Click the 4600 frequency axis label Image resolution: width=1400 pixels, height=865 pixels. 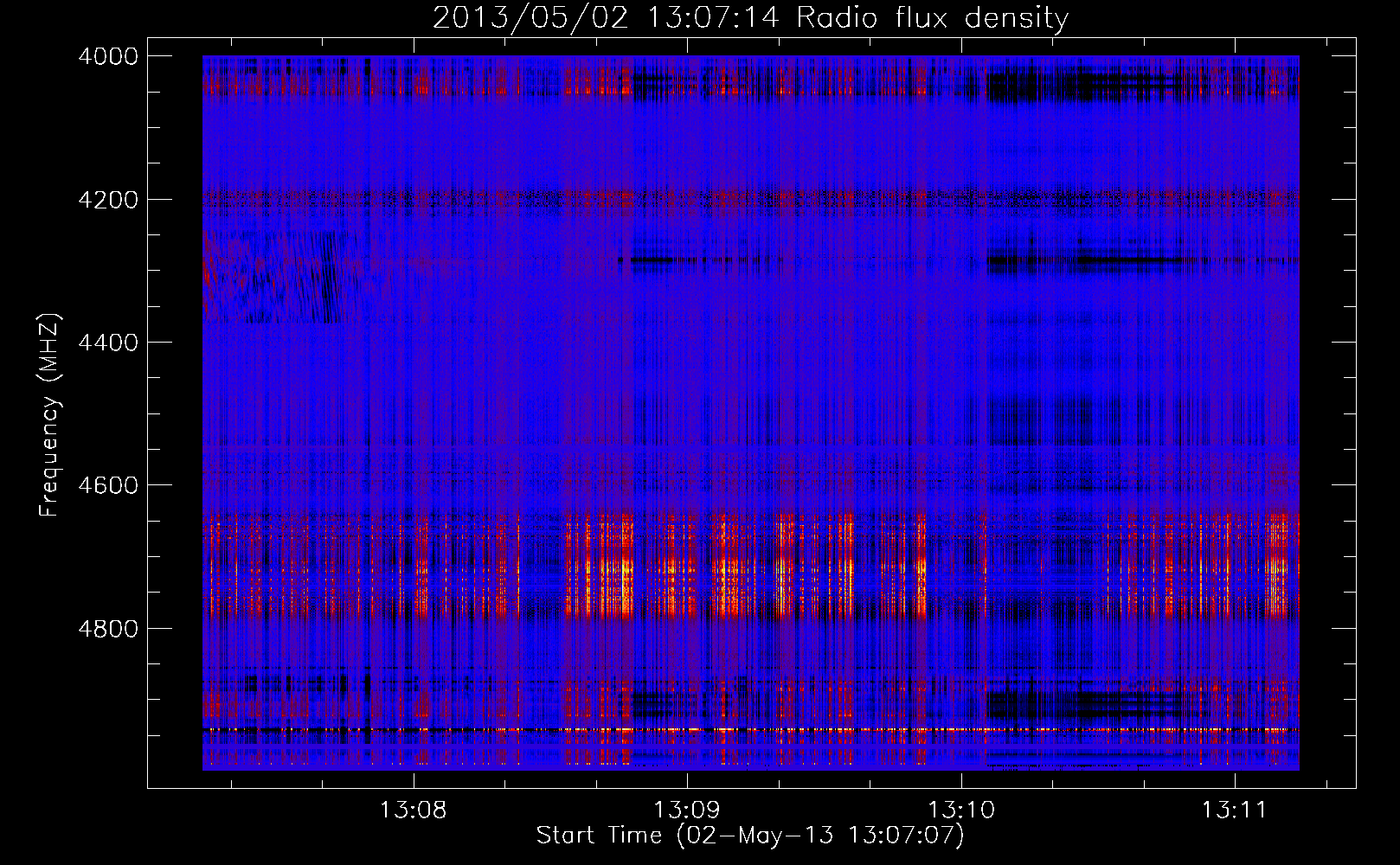[x=108, y=485]
